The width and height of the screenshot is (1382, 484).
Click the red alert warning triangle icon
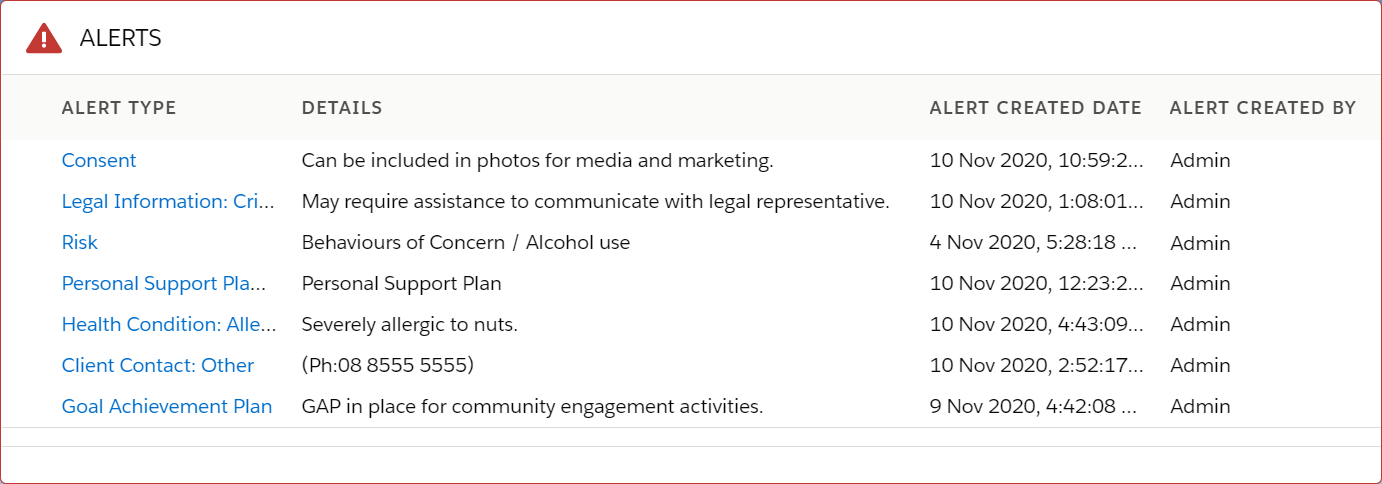click(x=44, y=38)
